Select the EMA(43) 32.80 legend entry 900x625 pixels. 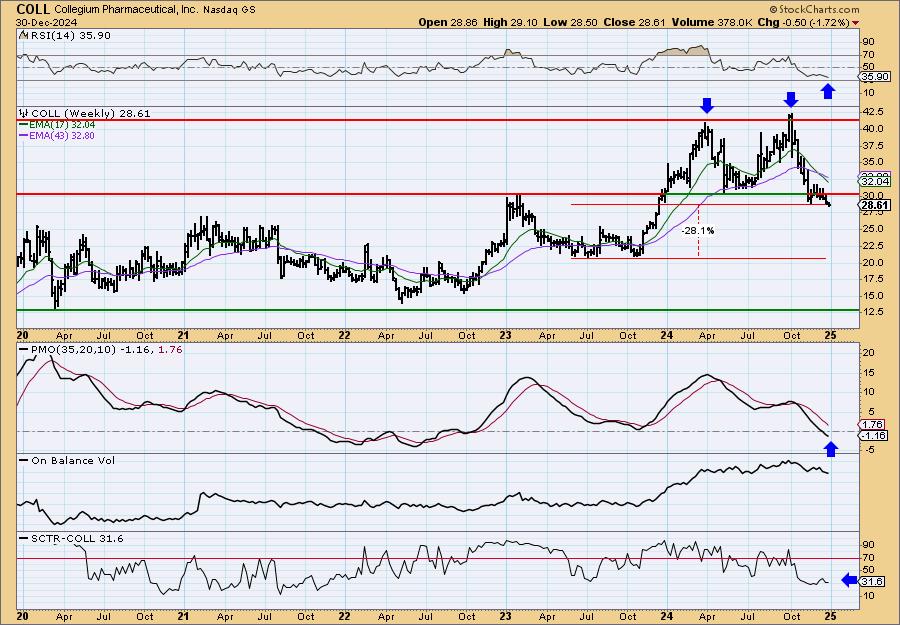[x=57, y=135]
